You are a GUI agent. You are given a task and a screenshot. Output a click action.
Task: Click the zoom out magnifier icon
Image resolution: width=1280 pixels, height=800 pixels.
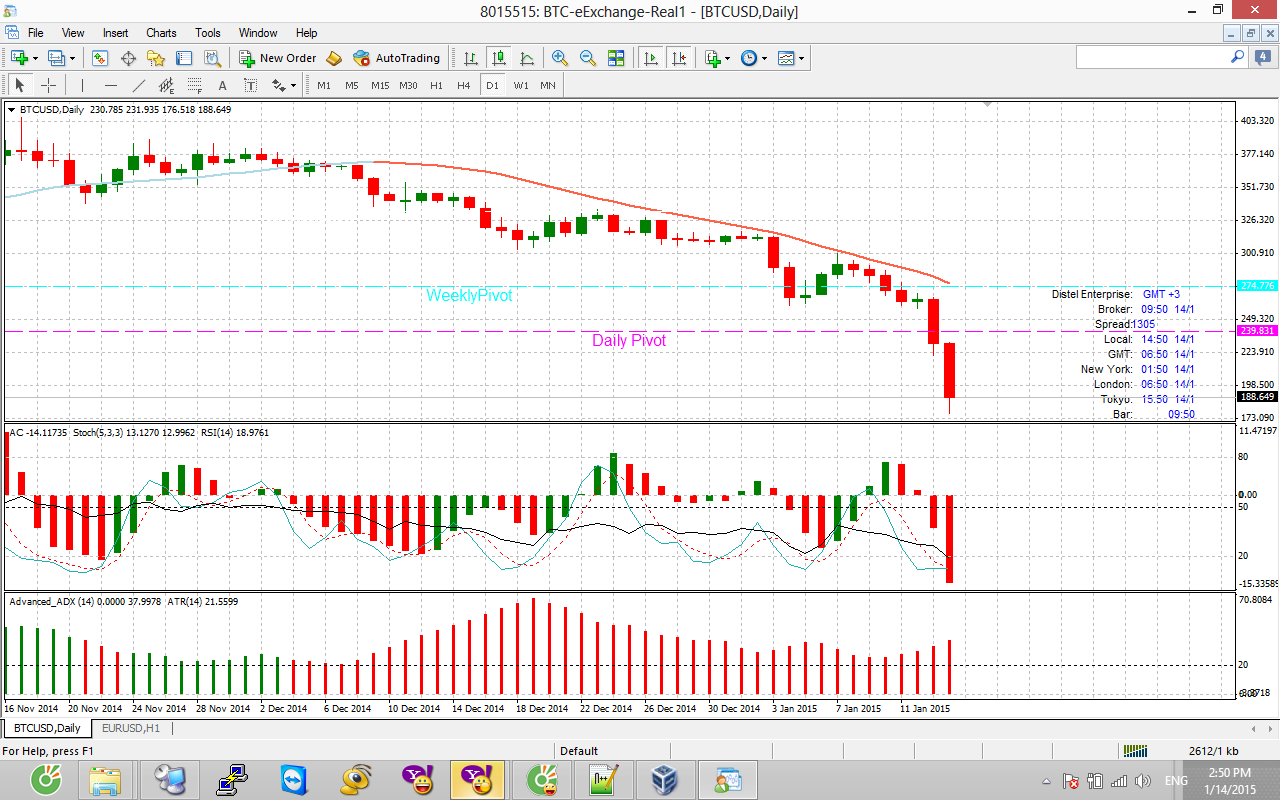[x=588, y=58]
